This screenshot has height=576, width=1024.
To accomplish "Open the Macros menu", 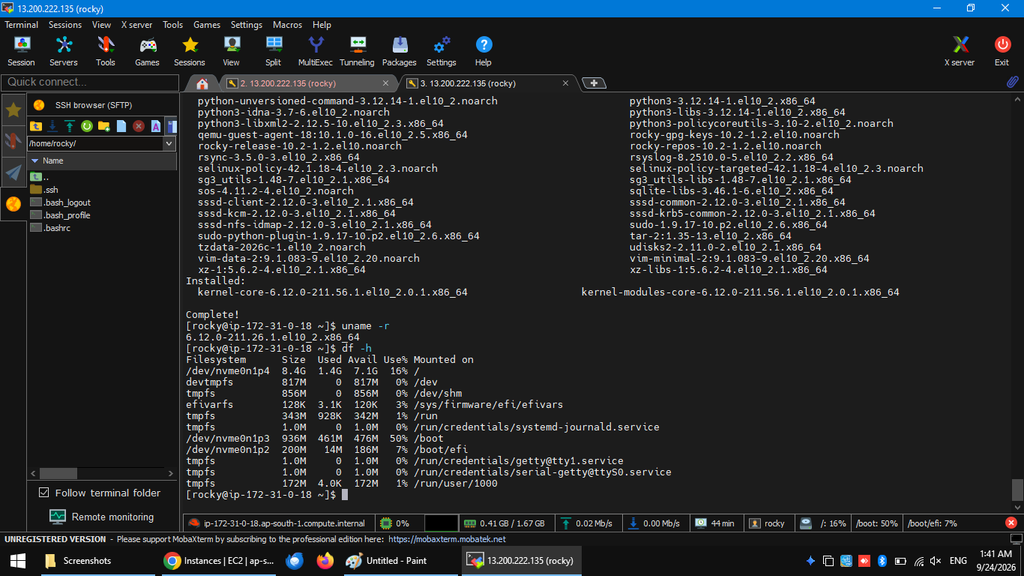I will [287, 25].
